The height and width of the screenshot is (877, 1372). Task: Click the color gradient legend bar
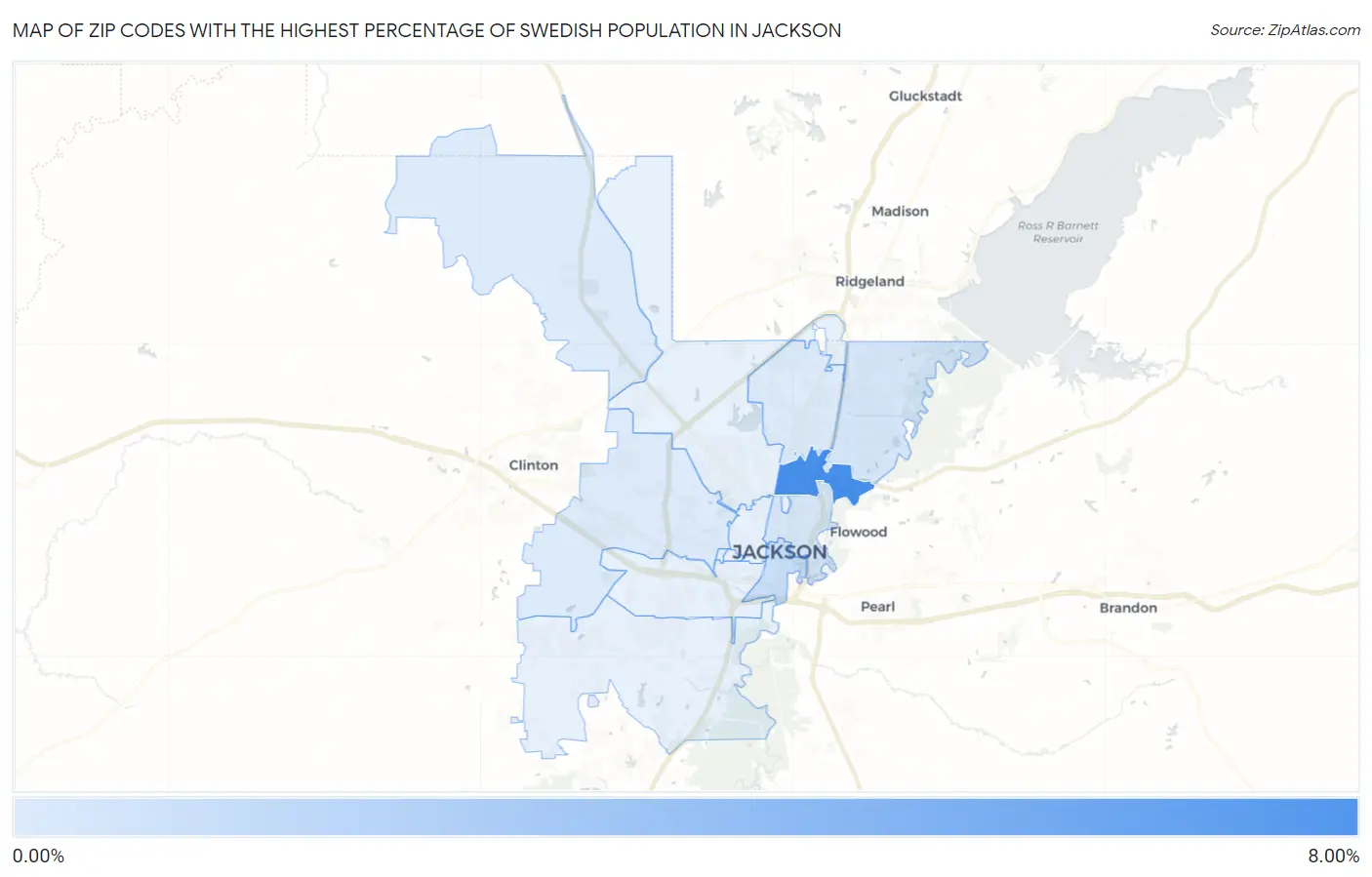coord(685,817)
